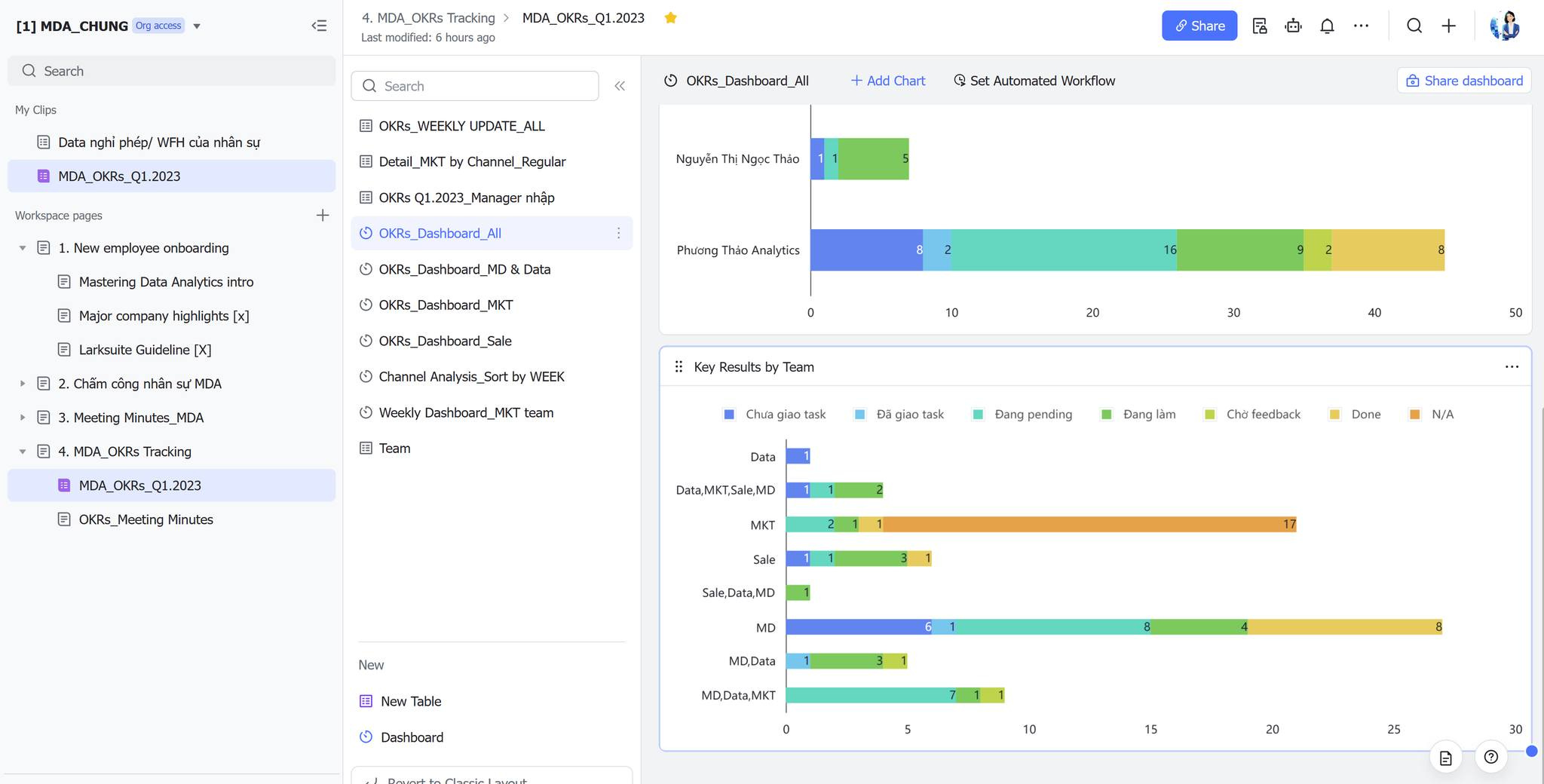This screenshot has width=1544, height=784.
Task: Click the table list Search field
Action: pos(475,86)
